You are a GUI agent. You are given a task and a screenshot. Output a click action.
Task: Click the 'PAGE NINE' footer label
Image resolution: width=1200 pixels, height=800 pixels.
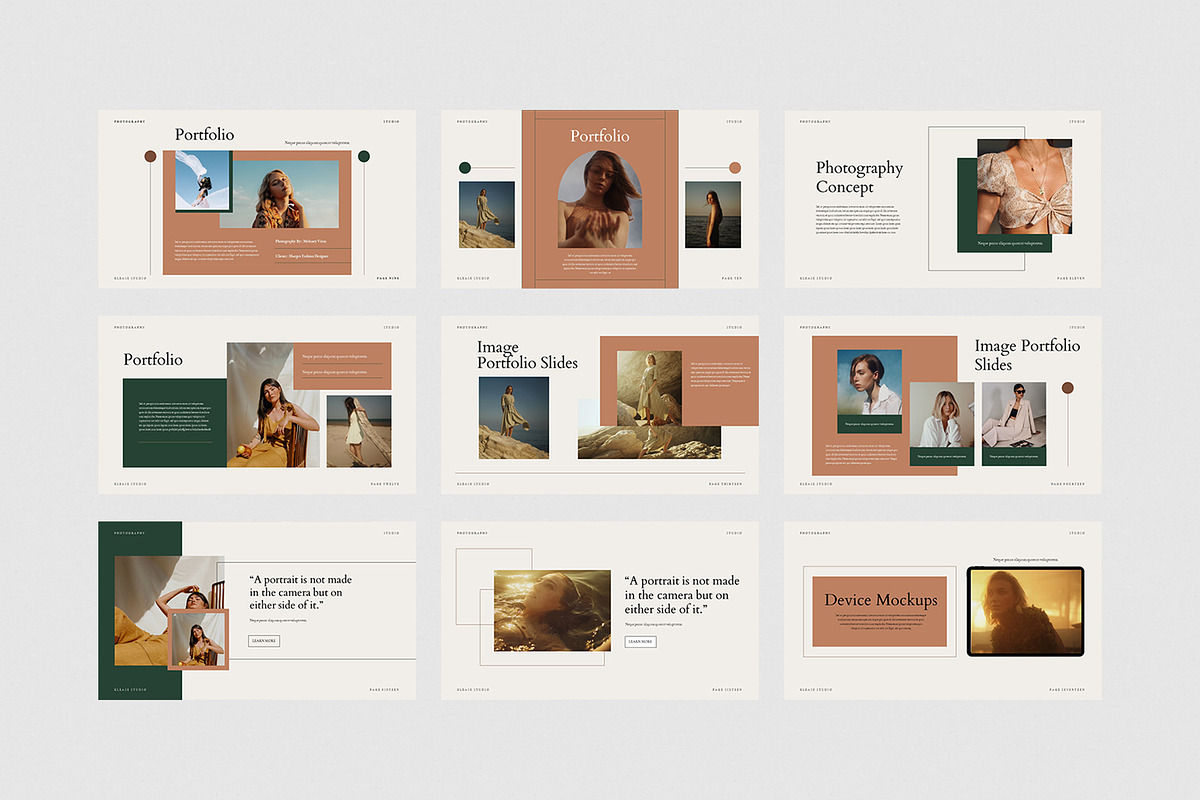tap(388, 278)
